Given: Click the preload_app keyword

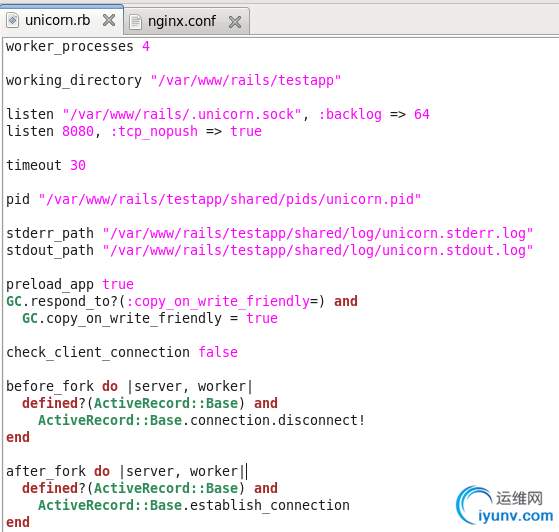Looking at the screenshot, I should pos(50,284).
